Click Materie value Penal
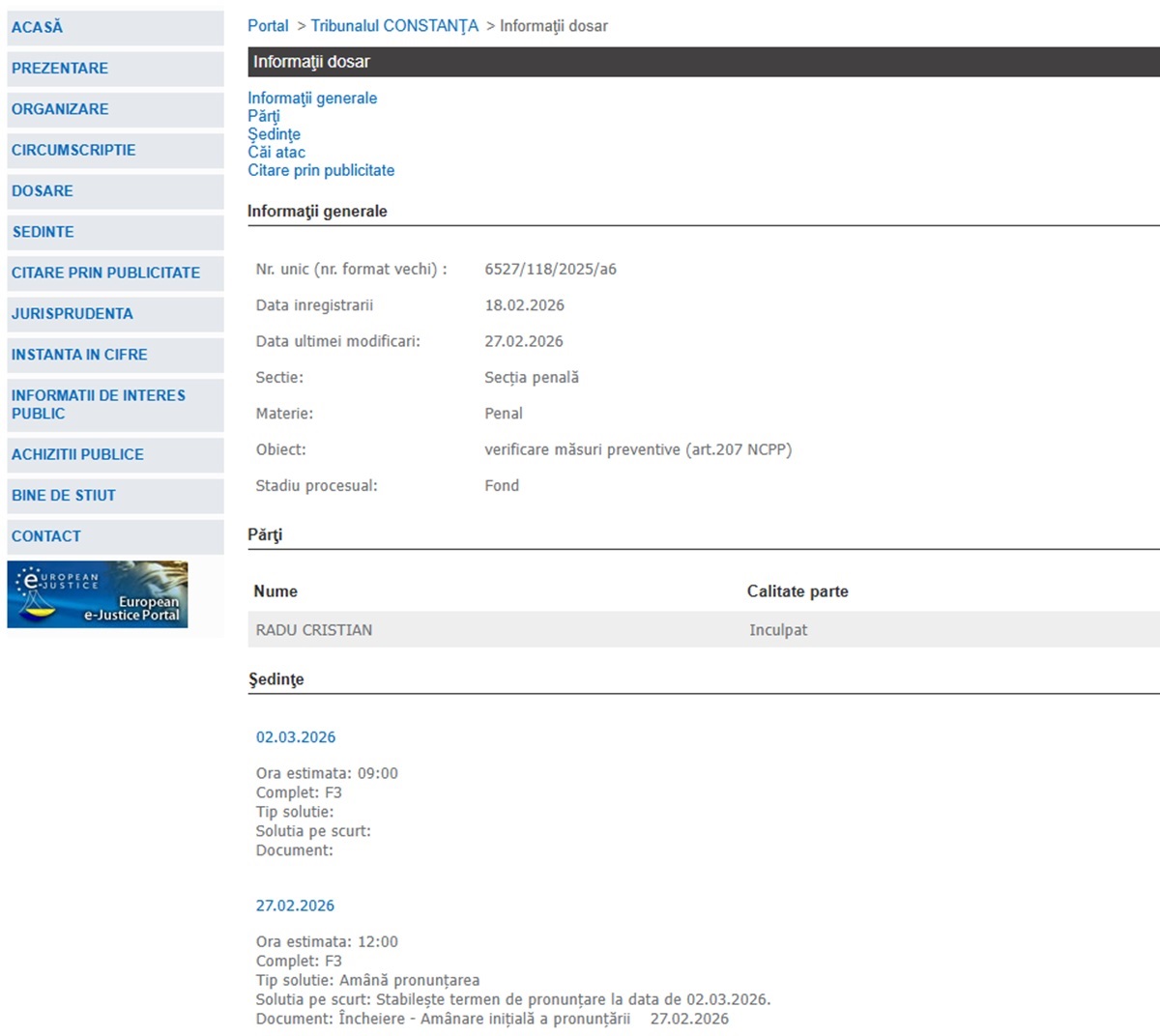The height and width of the screenshot is (1036, 1160). tap(504, 414)
